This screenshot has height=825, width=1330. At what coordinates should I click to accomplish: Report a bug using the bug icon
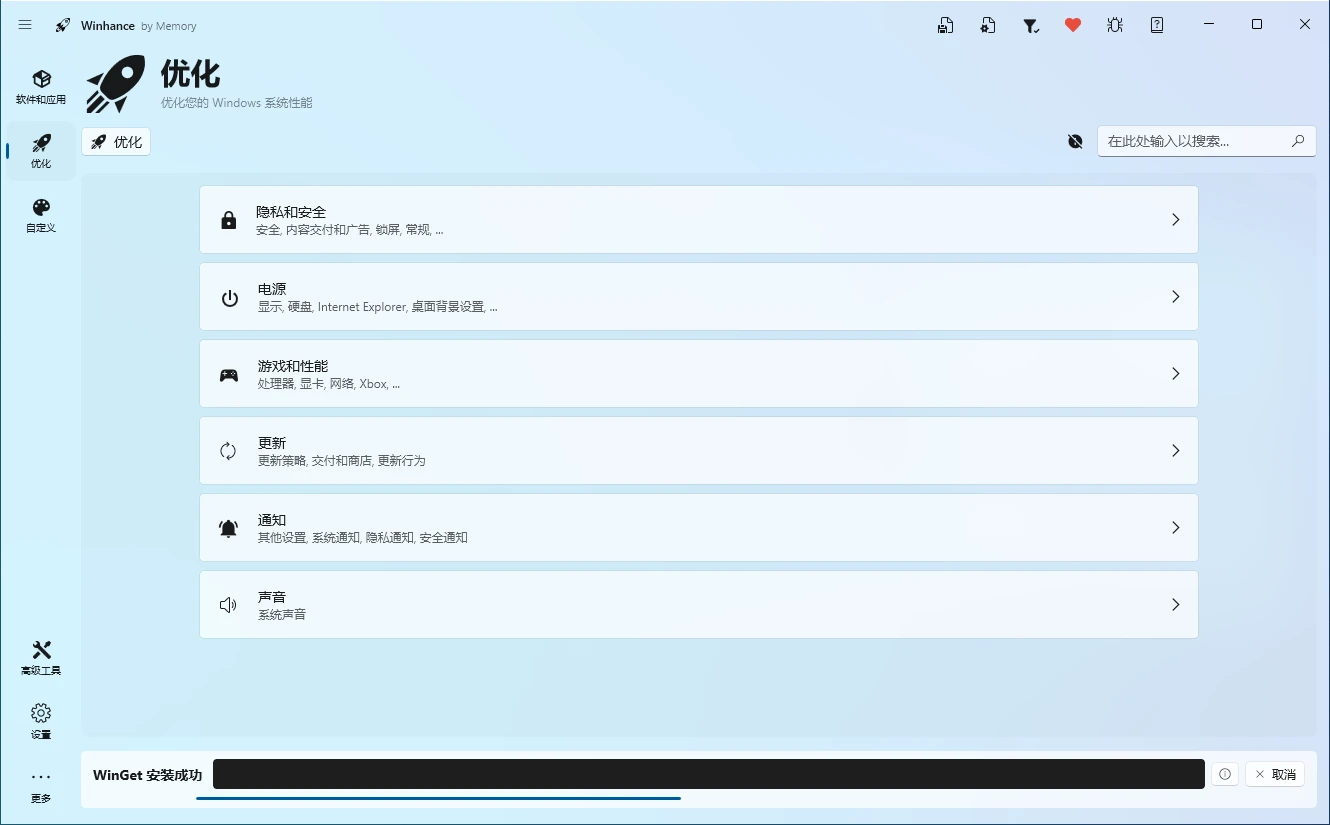click(x=1114, y=24)
